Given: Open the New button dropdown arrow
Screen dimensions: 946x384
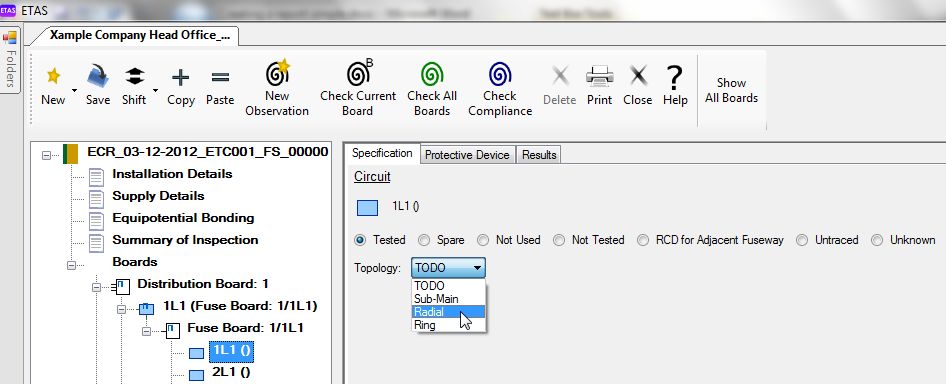Looking at the screenshot, I should (74, 91).
